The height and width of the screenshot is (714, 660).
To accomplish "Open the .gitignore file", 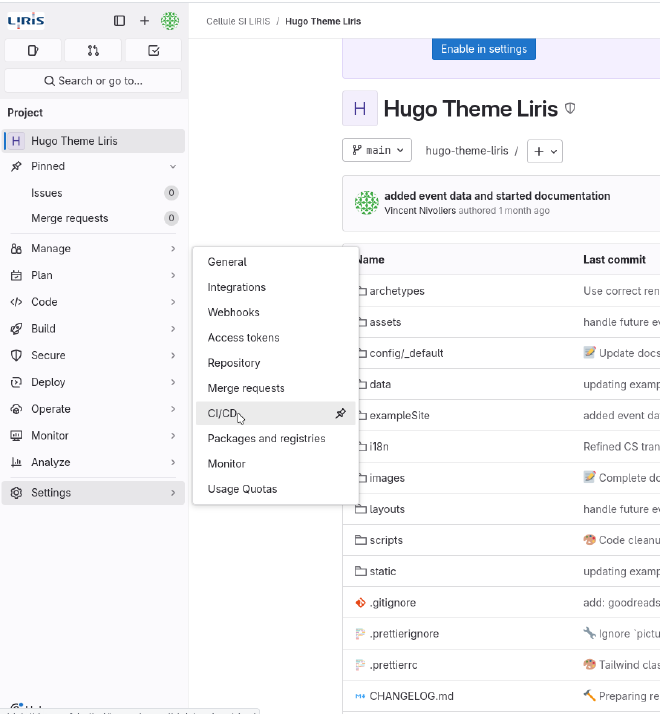I will pyautogui.click(x=393, y=603).
